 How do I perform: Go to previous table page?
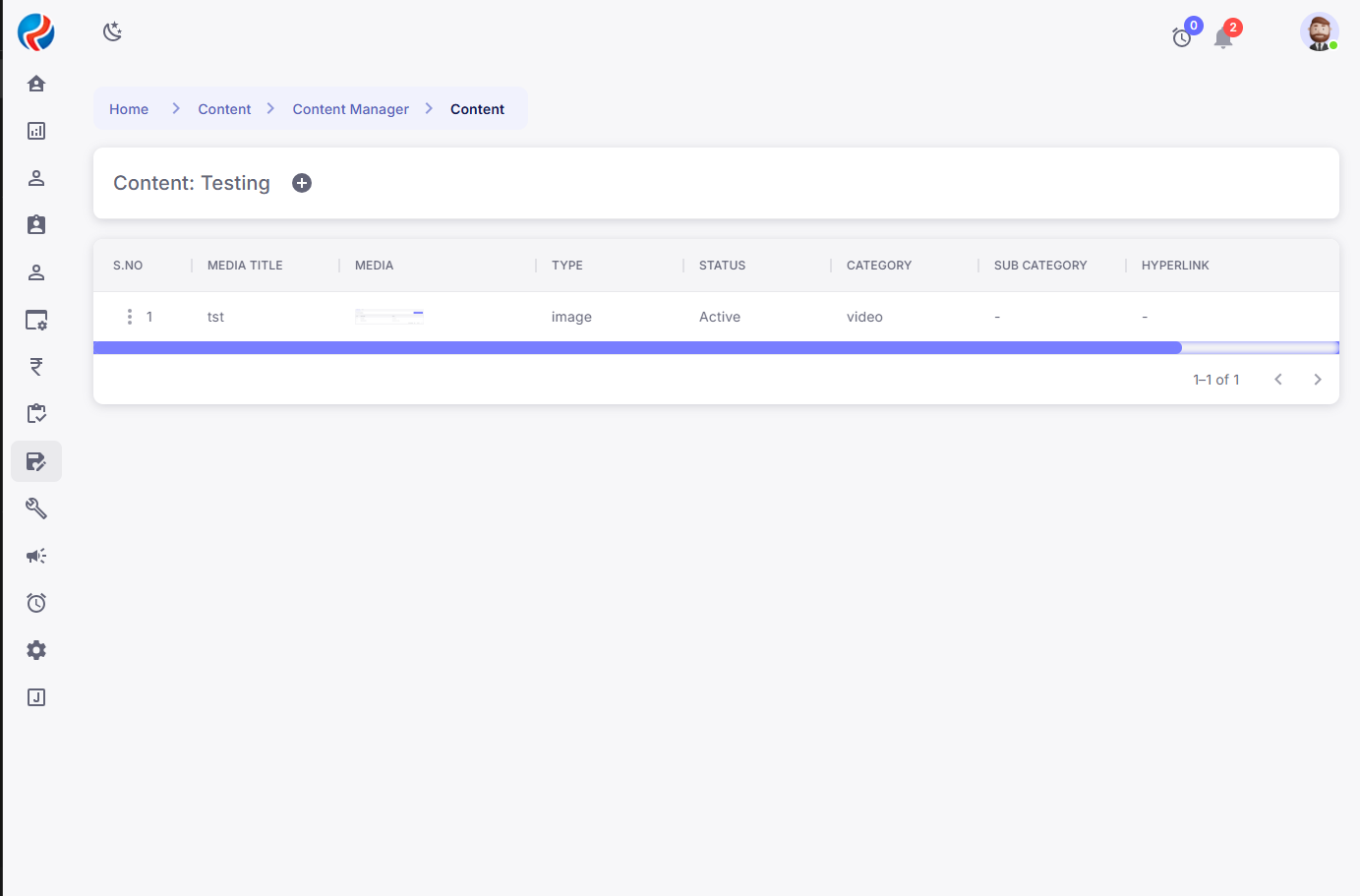pyautogui.click(x=1278, y=380)
